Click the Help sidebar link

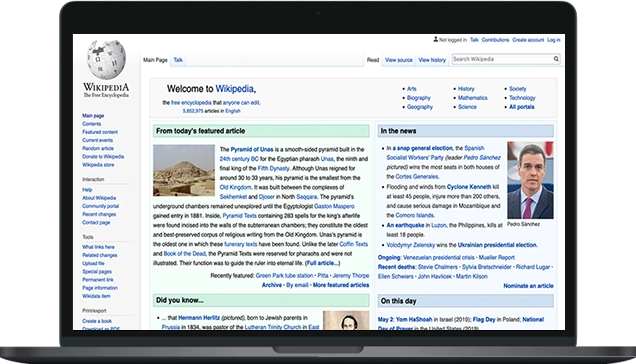(x=87, y=190)
